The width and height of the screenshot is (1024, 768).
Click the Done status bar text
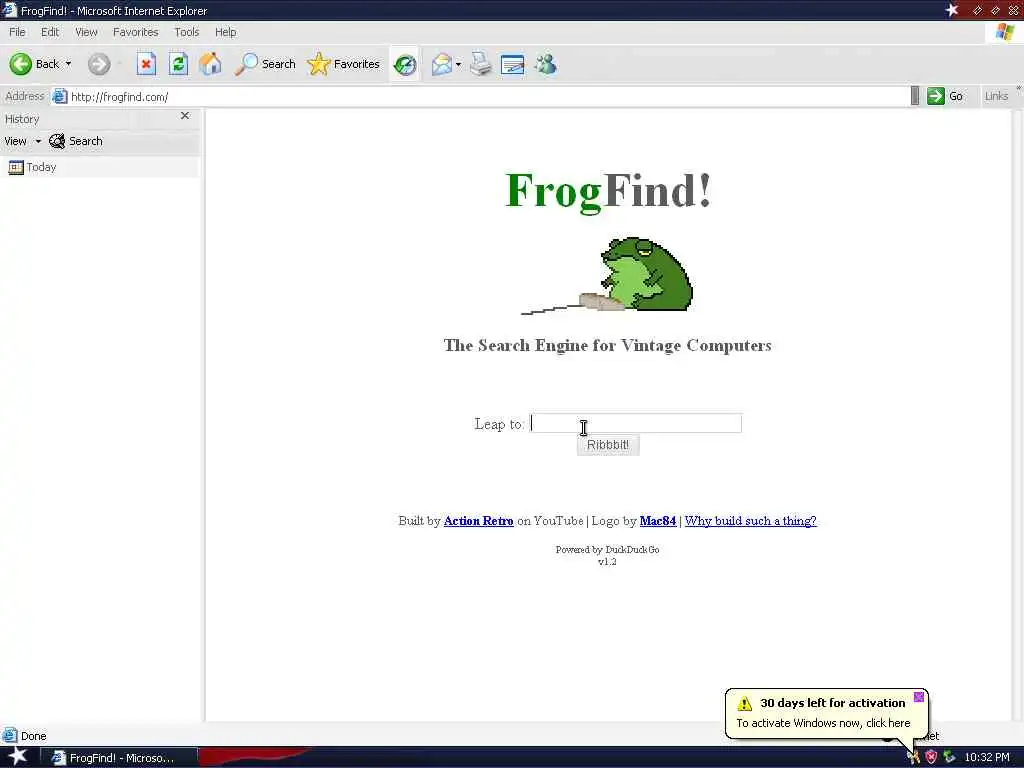click(x=33, y=736)
